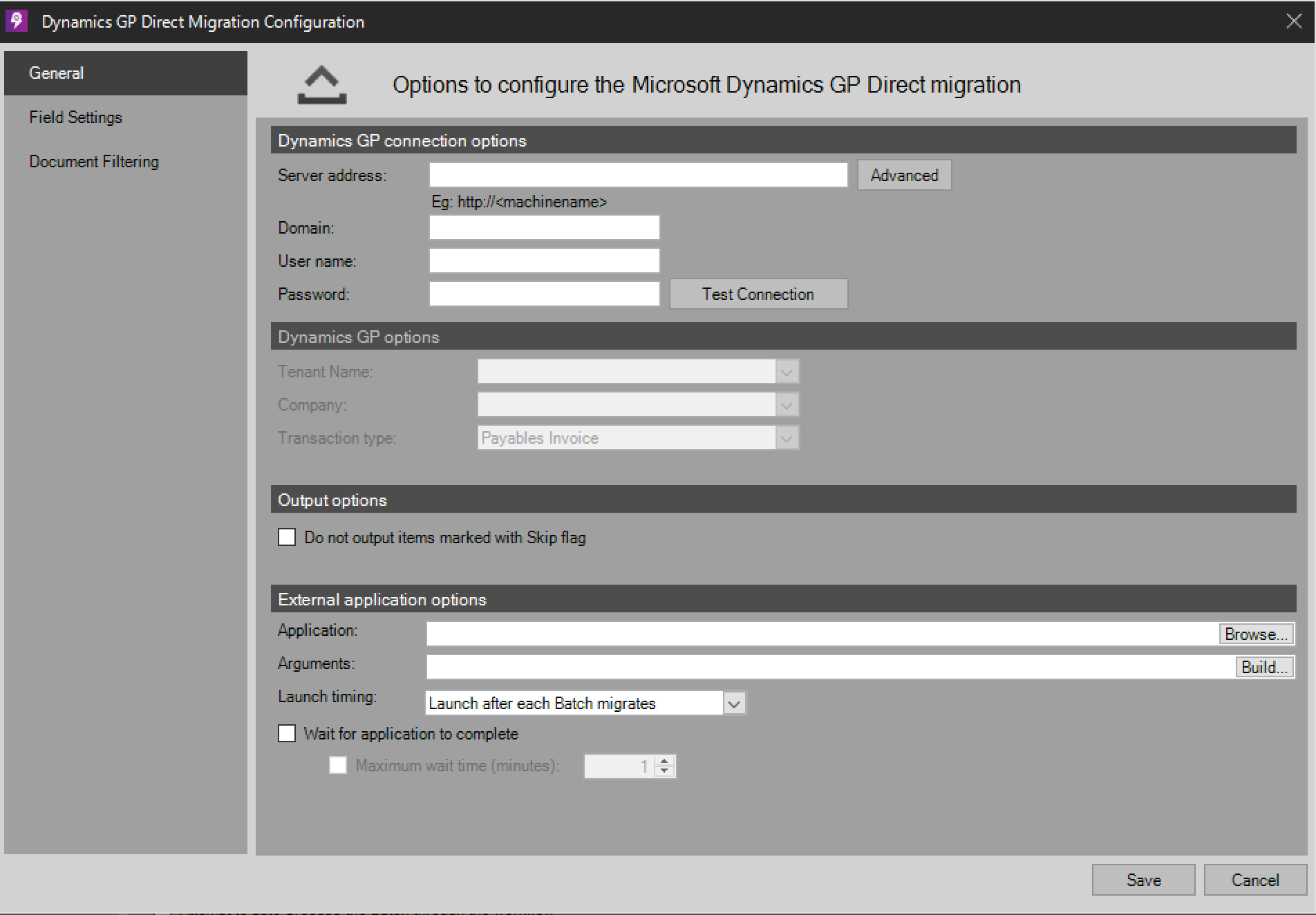This screenshot has width=1316, height=915.
Task: Click the Server address input field
Action: [638, 175]
